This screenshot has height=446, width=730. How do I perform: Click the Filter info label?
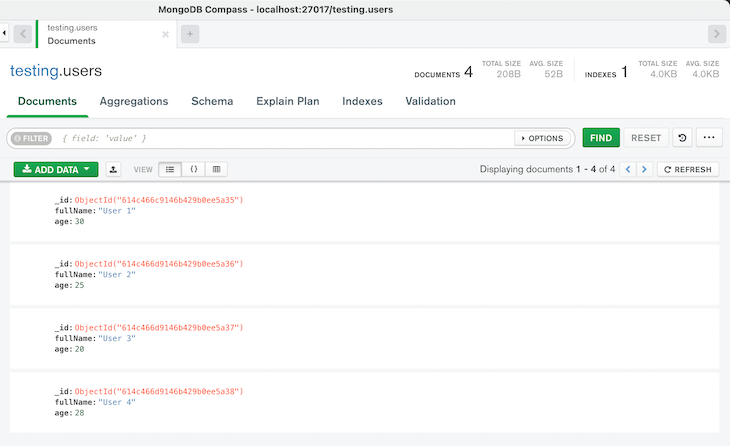click(x=31, y=138)
